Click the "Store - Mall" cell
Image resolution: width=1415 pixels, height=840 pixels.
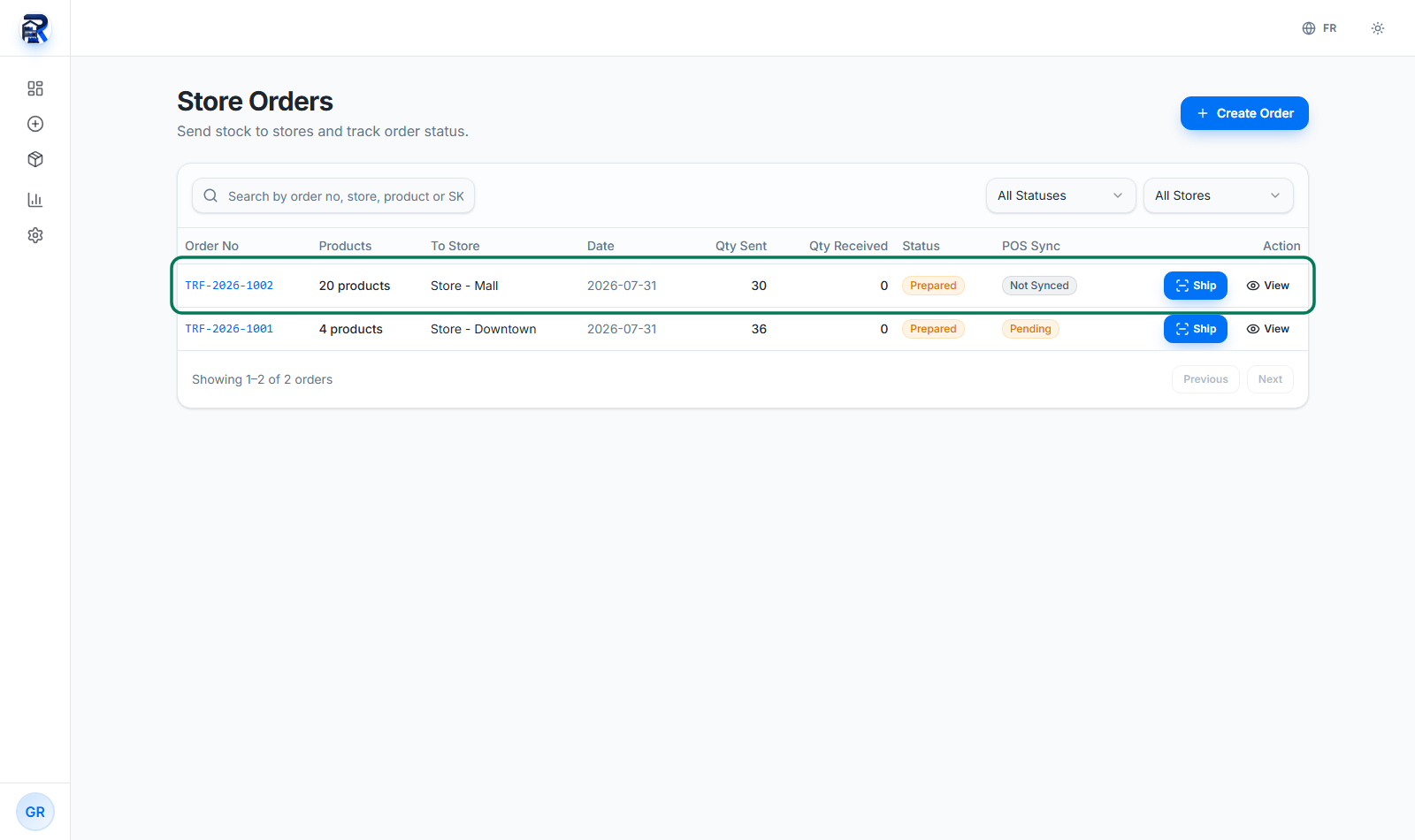(464, 286)
